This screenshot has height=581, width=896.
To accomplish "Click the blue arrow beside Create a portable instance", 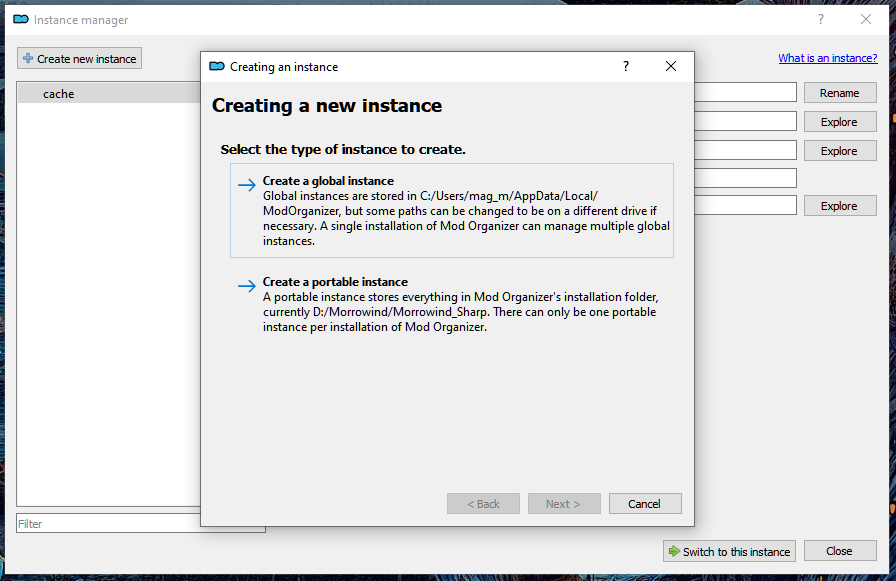I will (246, 286).
